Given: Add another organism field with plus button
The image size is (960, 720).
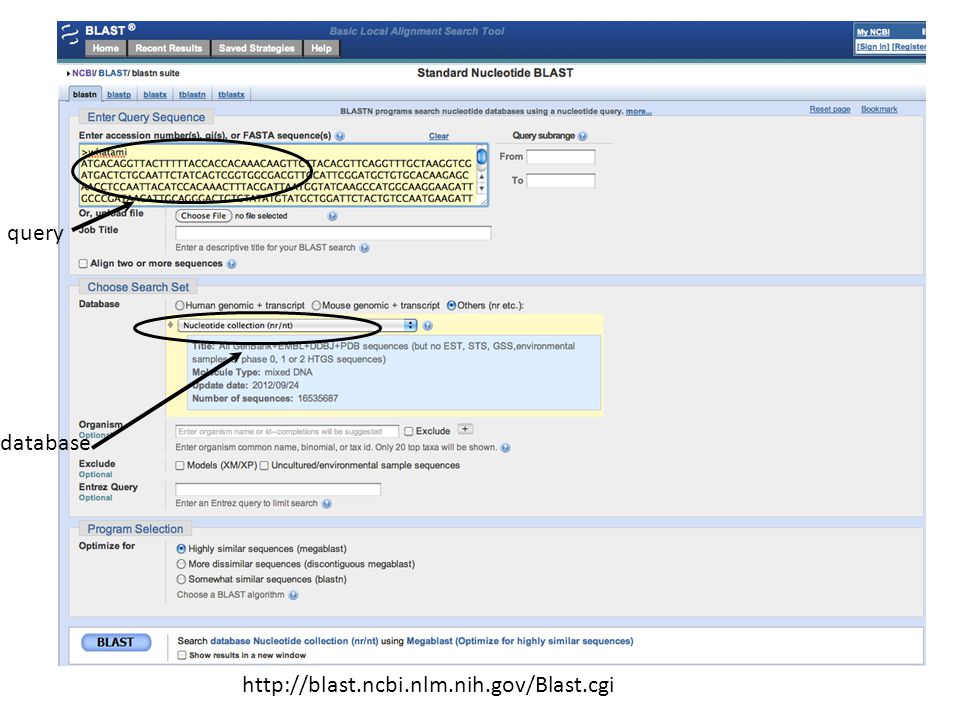Looking at the screenshot, I should [x=465, y=429].
